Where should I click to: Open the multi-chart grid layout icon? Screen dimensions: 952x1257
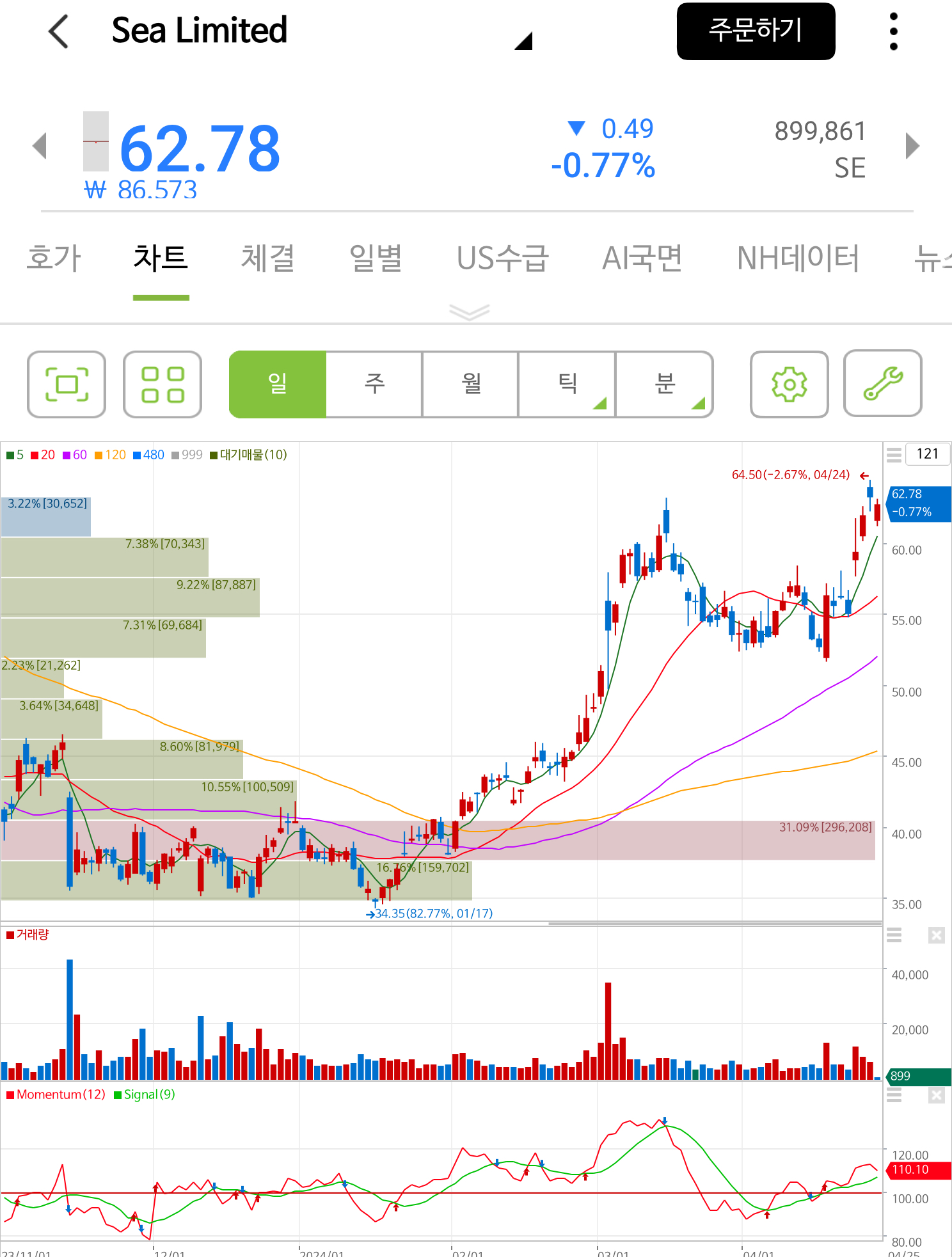pos(163,384)
